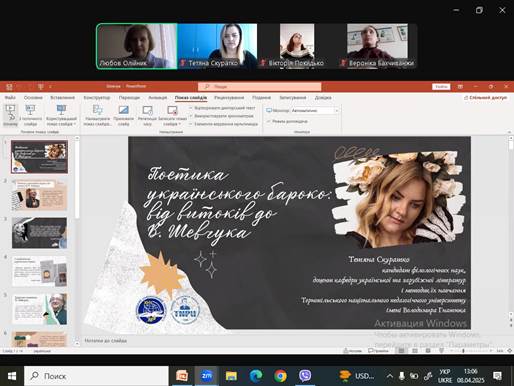
Task: Open the Transitions ribbon tab
Action: coord(129,98)
